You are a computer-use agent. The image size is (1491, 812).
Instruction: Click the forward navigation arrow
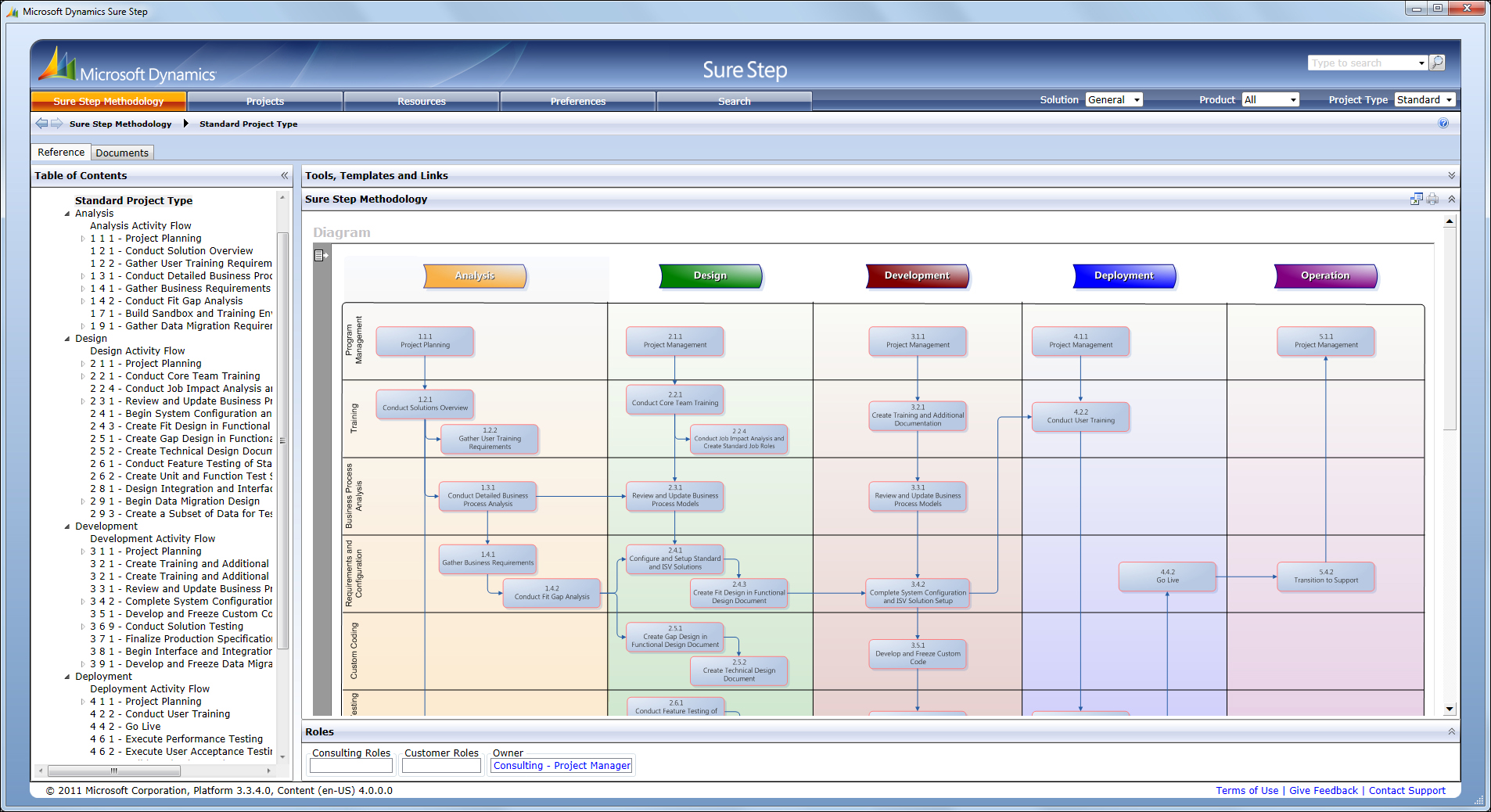[57, 124]
